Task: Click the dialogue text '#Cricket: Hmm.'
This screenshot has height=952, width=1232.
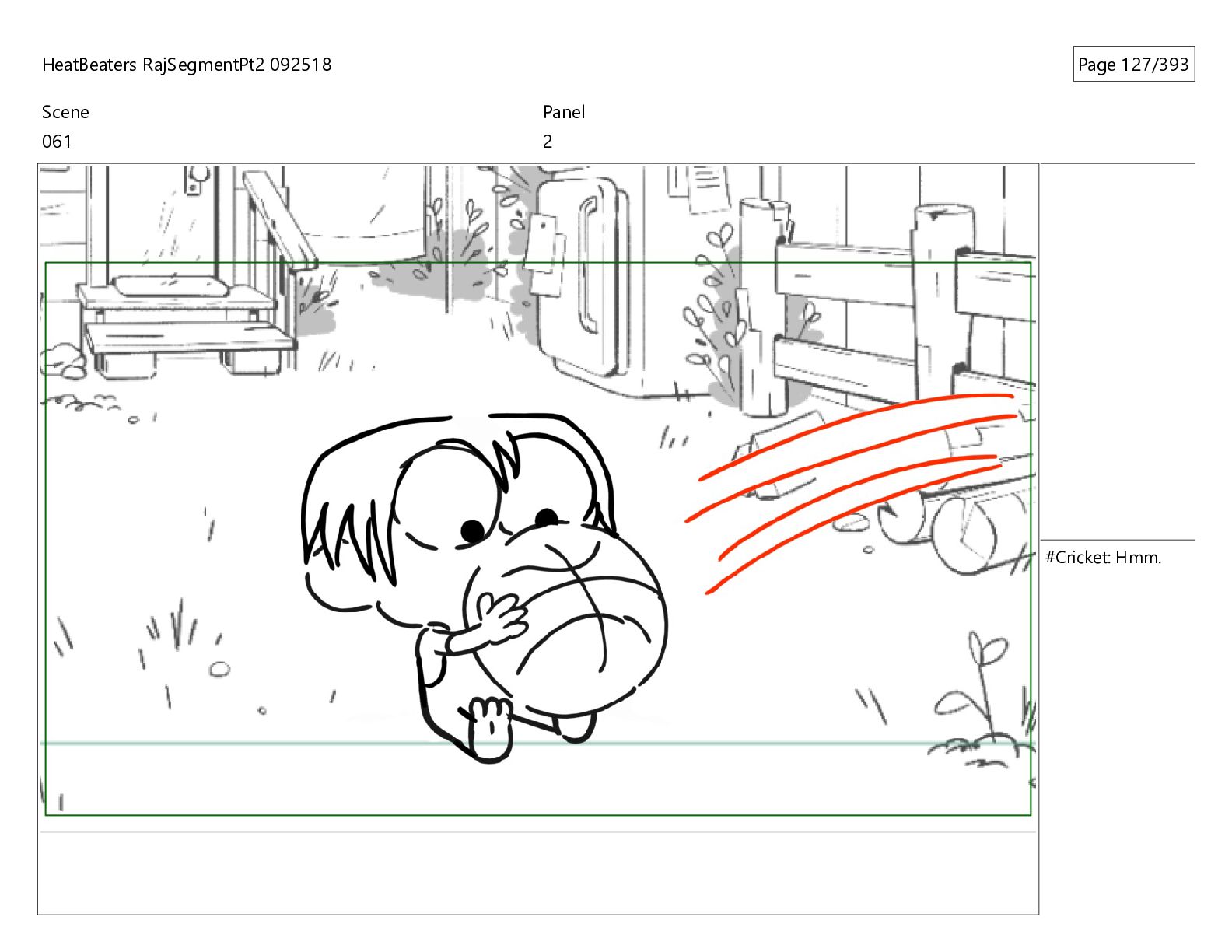Action: tap(1103, 557)
